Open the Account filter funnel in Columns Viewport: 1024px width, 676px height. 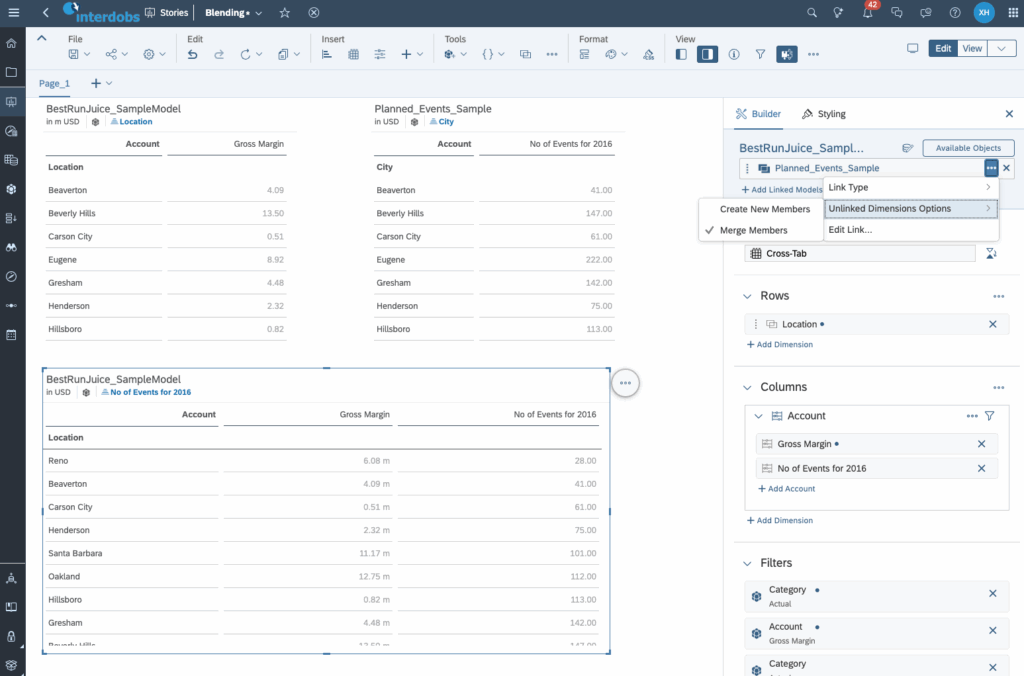989,416
